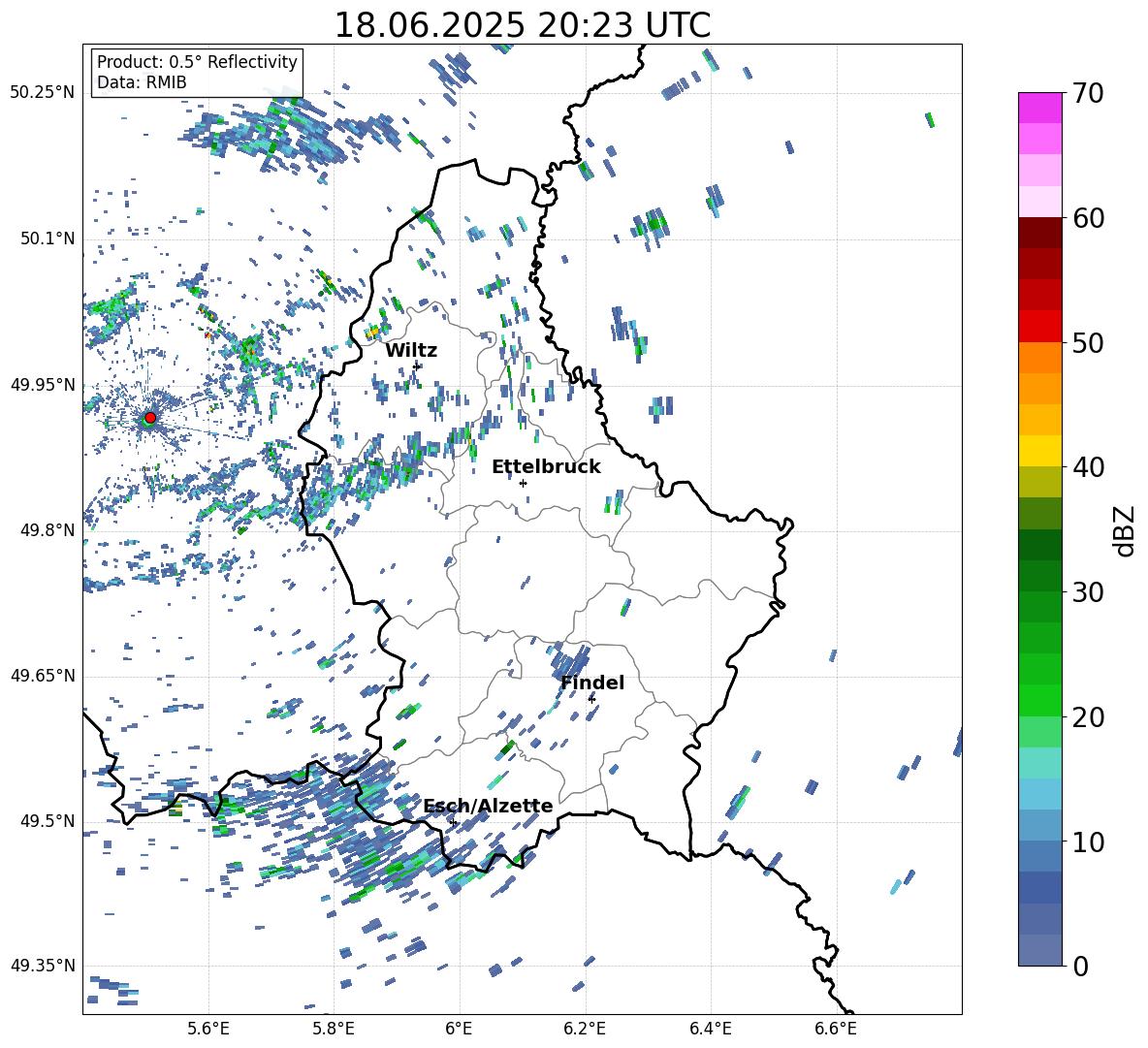Click the Findel location cross marker
This screenshot has width=1148, height=1048.
point(591,699)
